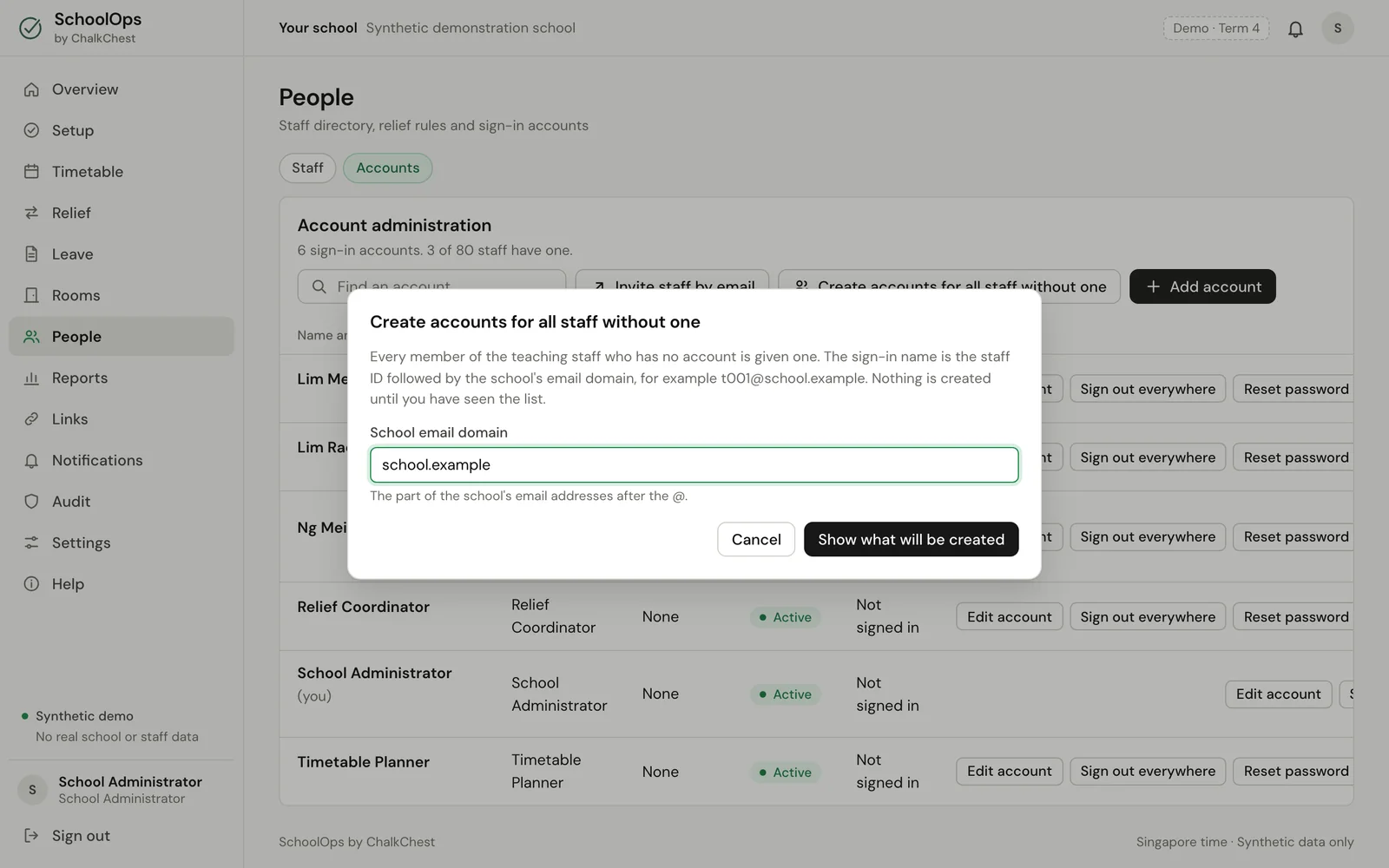1389x868 pixels.
Task: Edit account for Timetable Planner
Action: (x=1010, y=771)
